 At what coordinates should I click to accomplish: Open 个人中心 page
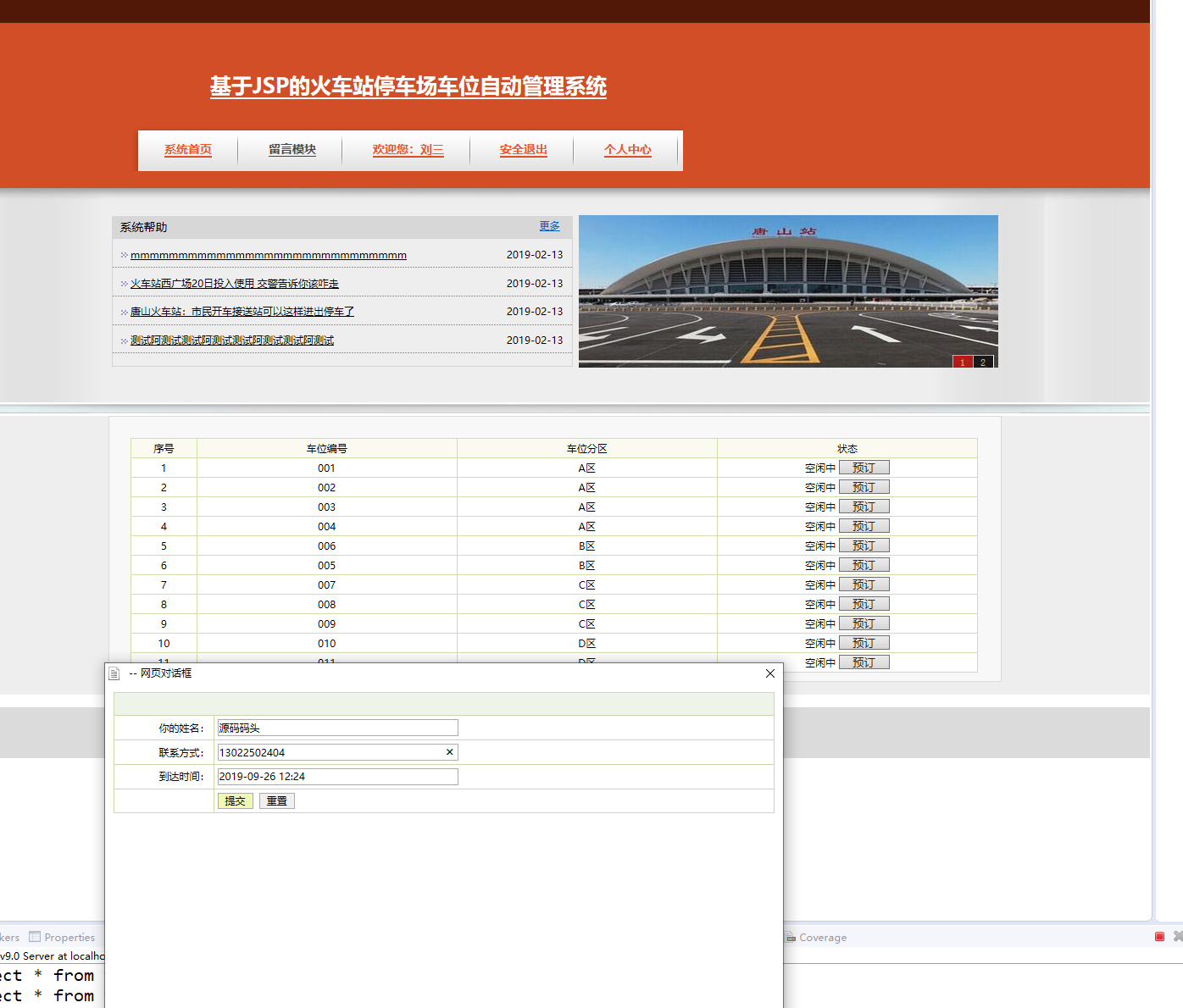click(627, 150)
